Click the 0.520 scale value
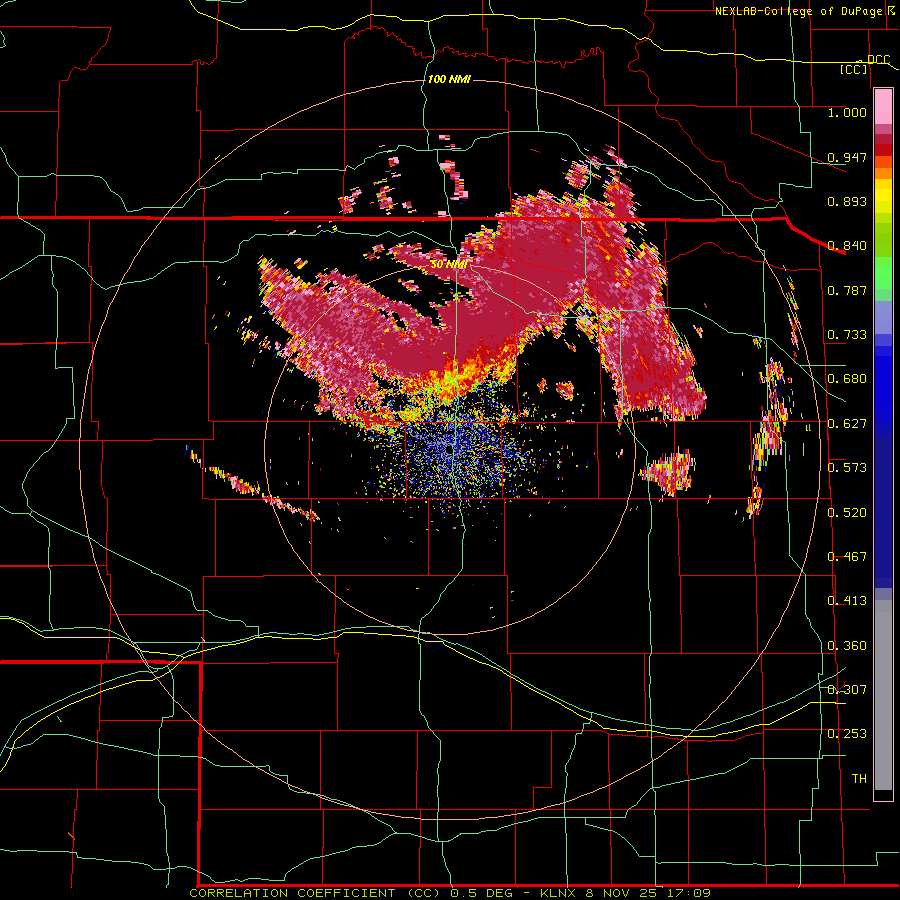 point(847,513)
